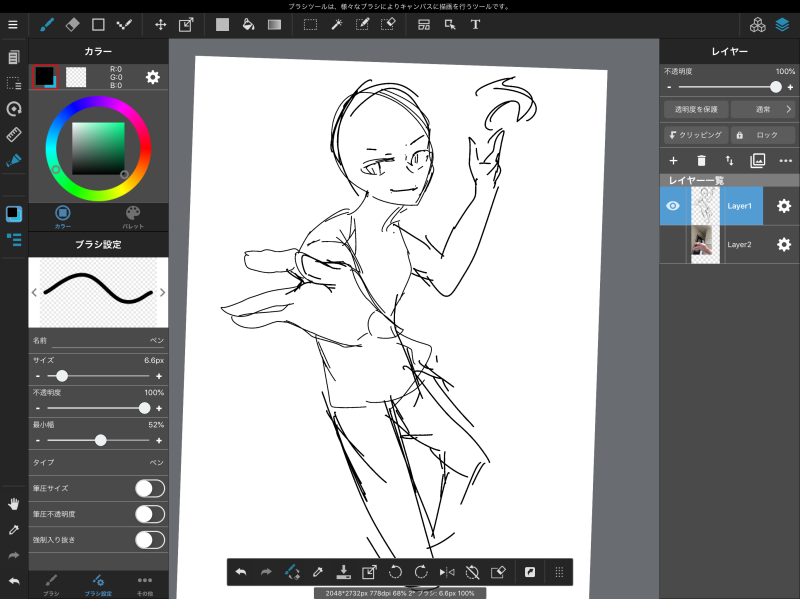This screenshot has height=599, width=800.
Task: Show next brush preview with right chevron
Action: (162, 292)
